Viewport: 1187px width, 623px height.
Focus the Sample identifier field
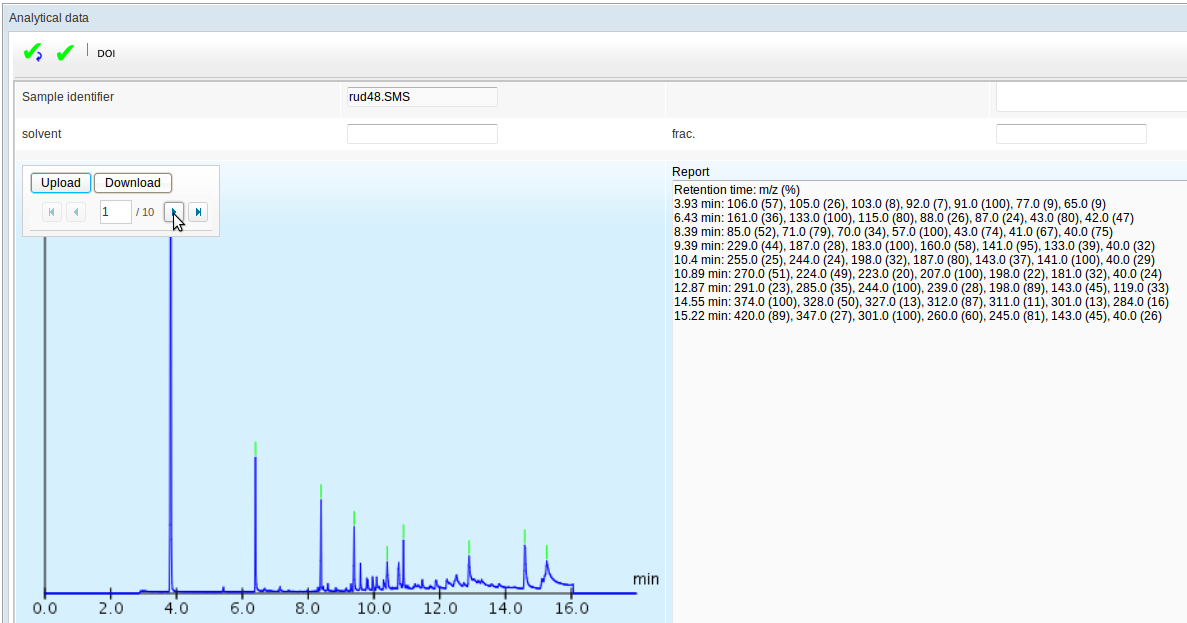click(x=422, y=97)
